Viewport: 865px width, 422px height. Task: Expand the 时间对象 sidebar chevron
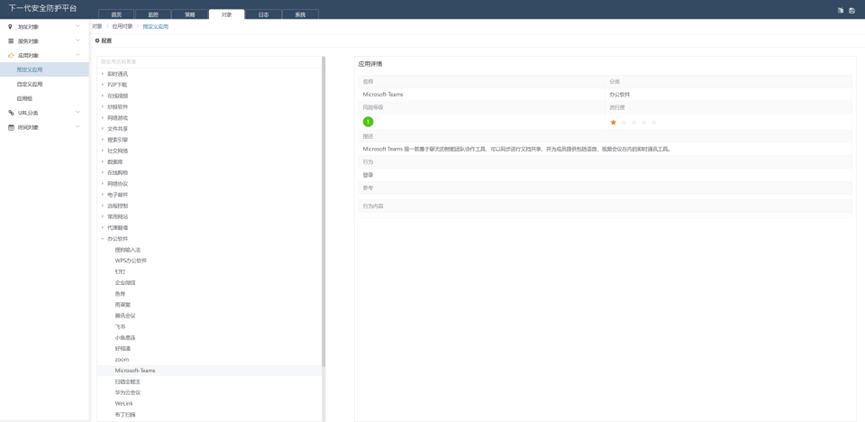[x=78, y=127]
